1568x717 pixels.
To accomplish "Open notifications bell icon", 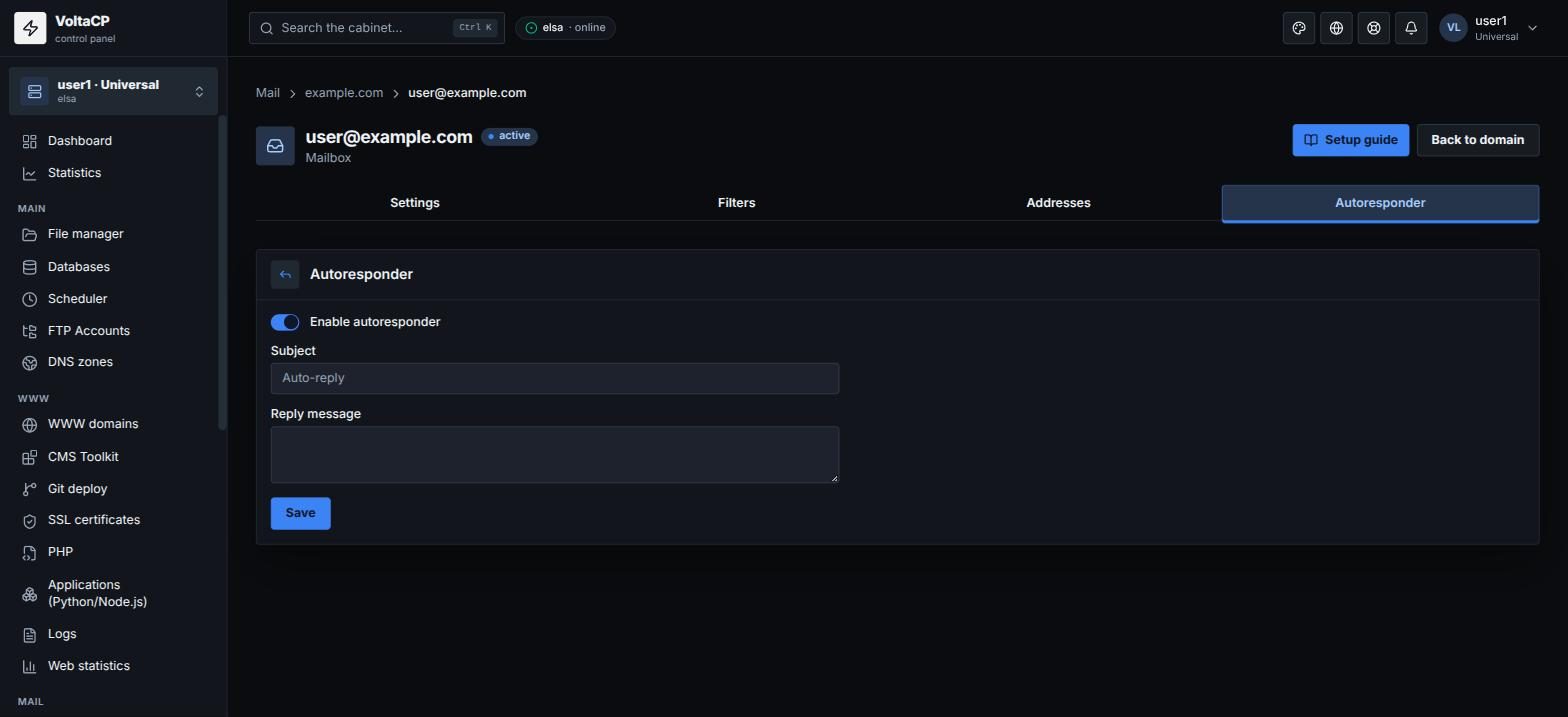I will [x=1411, y=28].
